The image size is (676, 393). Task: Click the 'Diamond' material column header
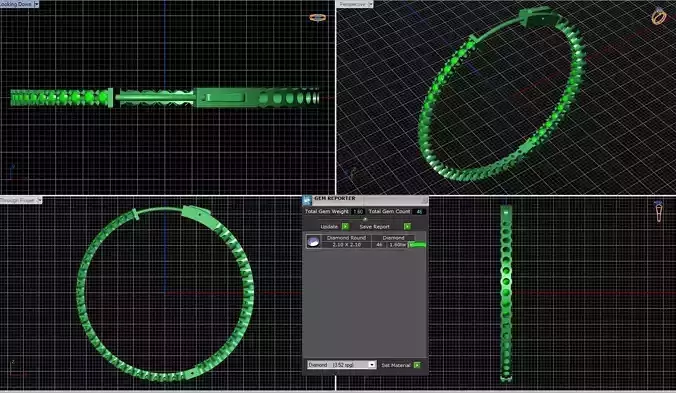(x=393, y=238)
